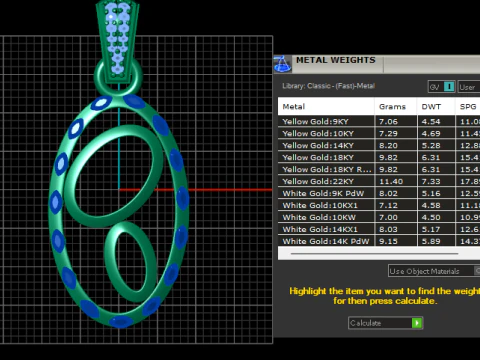Click the green arrow on Calculate
The width and height of the screenshot is (480, 360).
[x=417, y=323]
